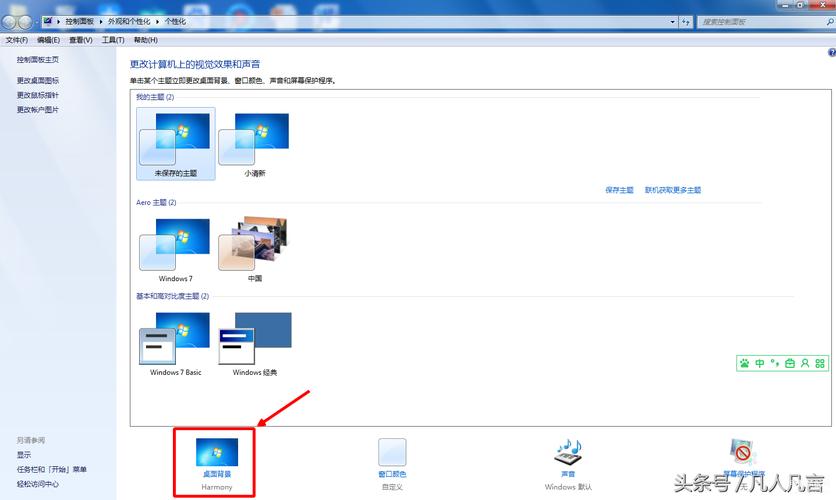Toggle the punctuation mode icon in IME toolbar
Viewport: 836px width, 500px height.
(x=775, y=363)
